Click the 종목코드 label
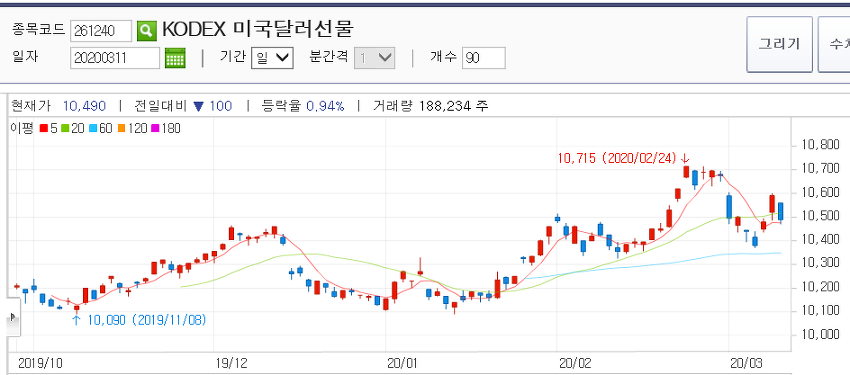 [38, 29]
